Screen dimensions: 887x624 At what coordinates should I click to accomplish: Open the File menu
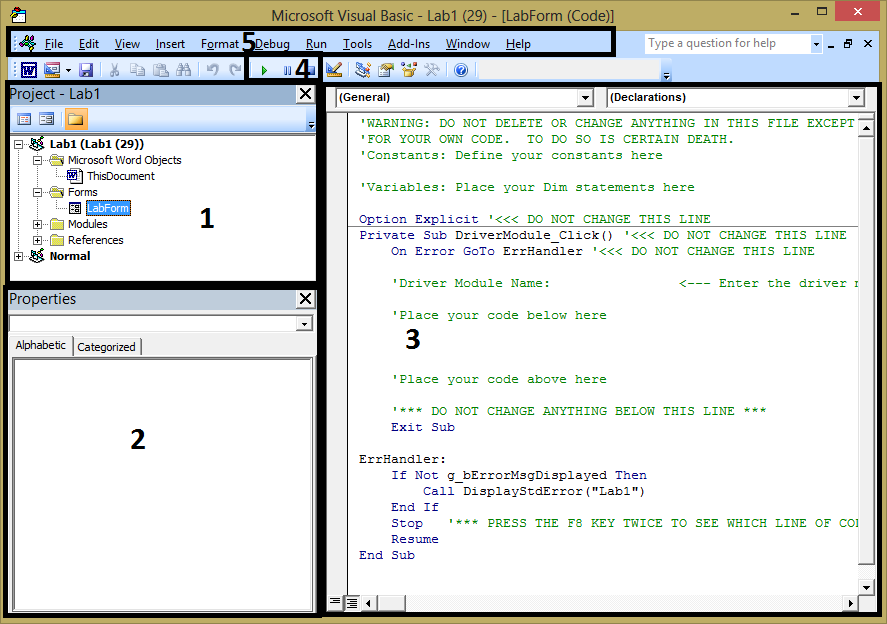pos(54,44)
